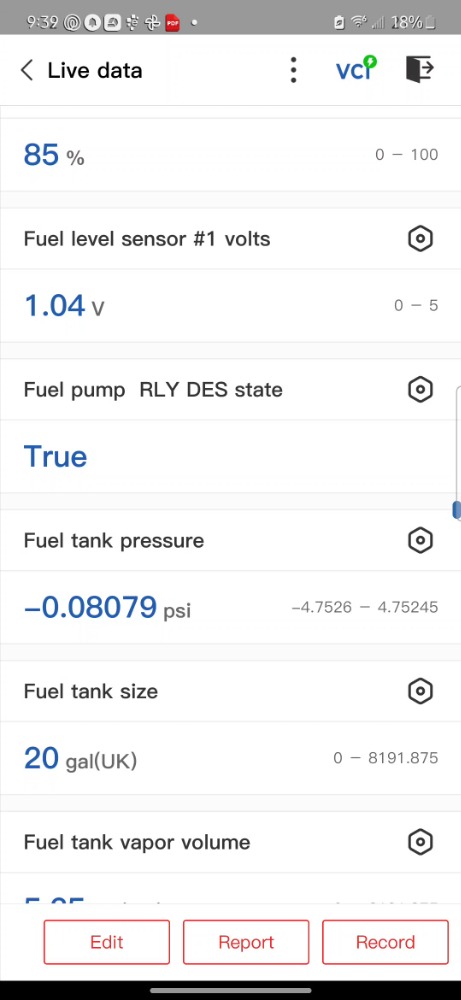461x1000 pixels.
Task: Select the True fuel pump state value
Action: tap(55, 457)
